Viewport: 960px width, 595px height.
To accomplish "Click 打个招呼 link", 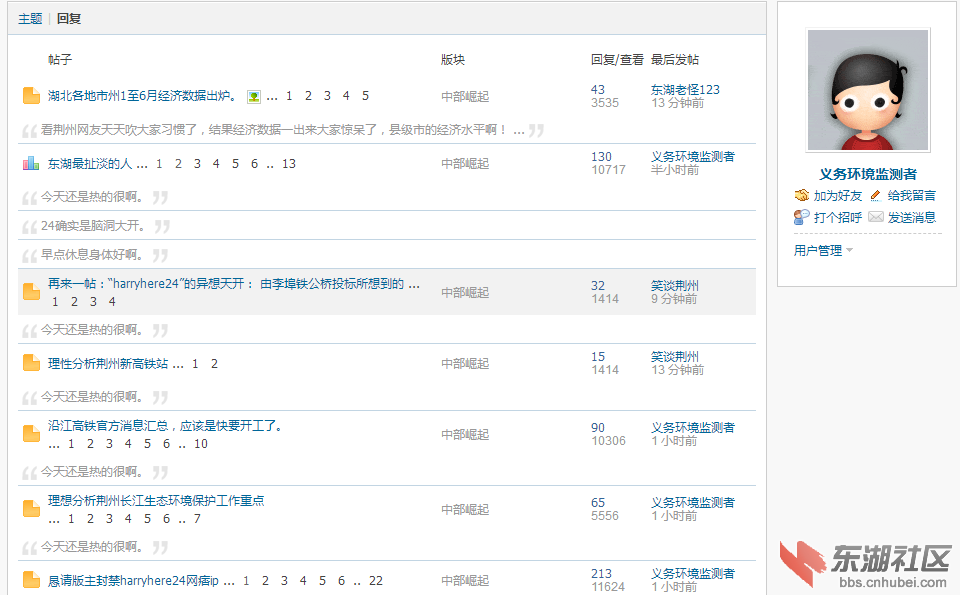I will (838, 217).
